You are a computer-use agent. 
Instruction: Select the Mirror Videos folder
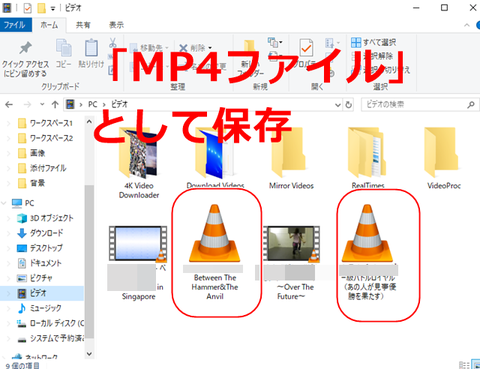tap(291, 158)
